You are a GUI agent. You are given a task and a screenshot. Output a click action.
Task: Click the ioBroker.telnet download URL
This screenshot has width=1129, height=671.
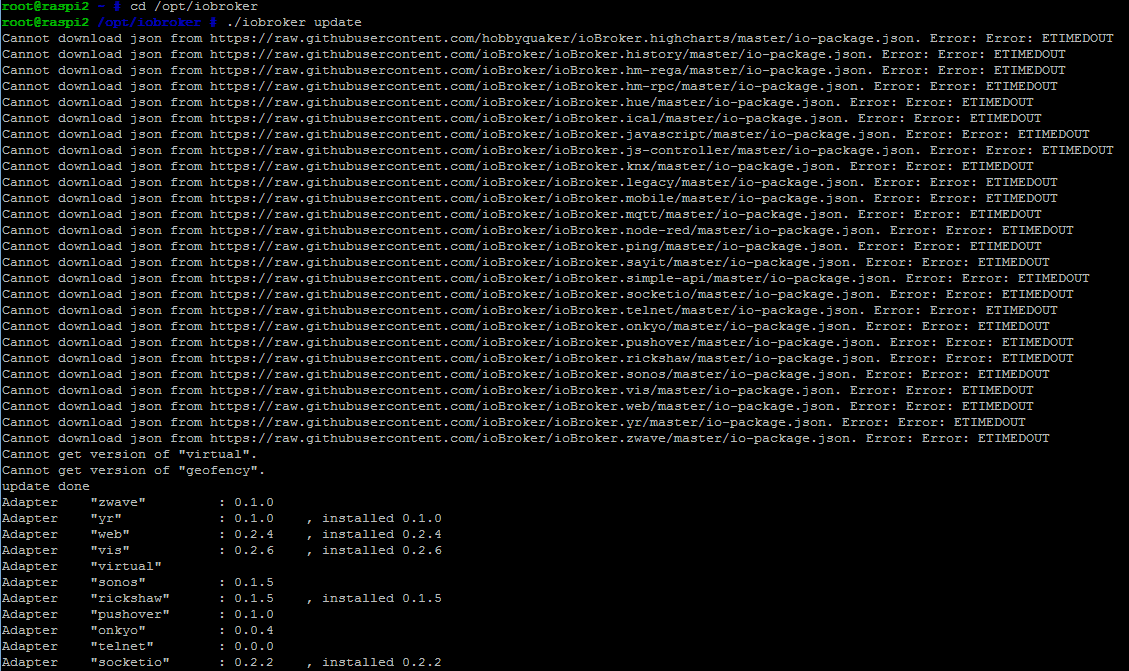[x=534, y=310]
